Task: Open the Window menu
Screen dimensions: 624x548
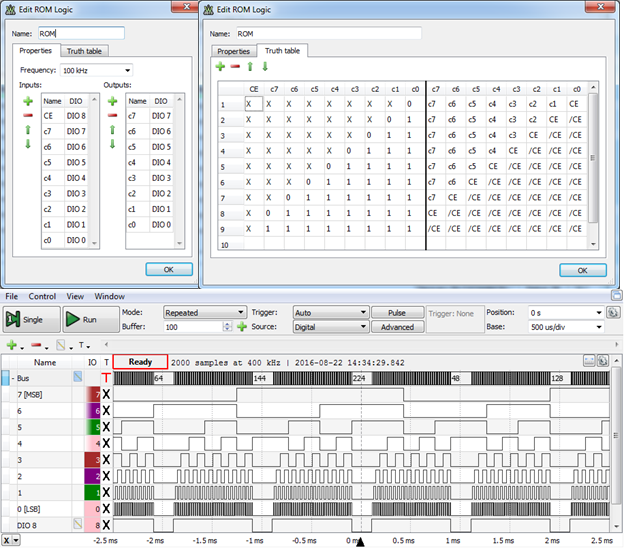Action: coord(109,296)
